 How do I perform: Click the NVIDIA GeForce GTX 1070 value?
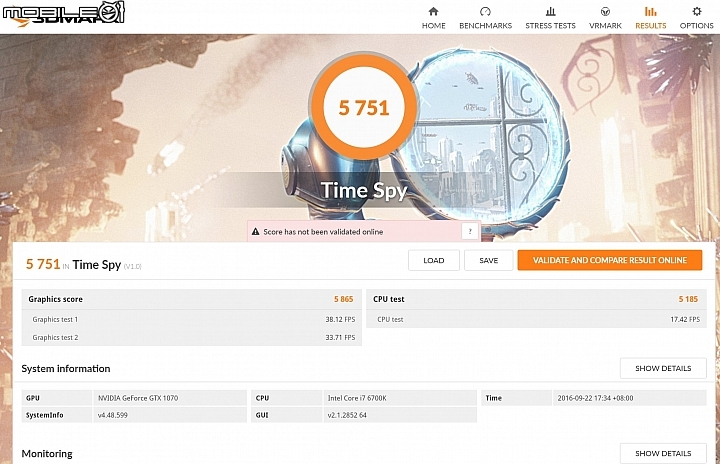pos(138,398)
